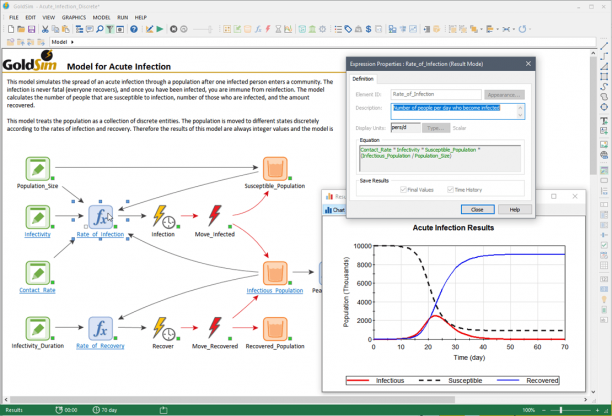Select the Susceptible_Population reservoir icon

point(275,169)
